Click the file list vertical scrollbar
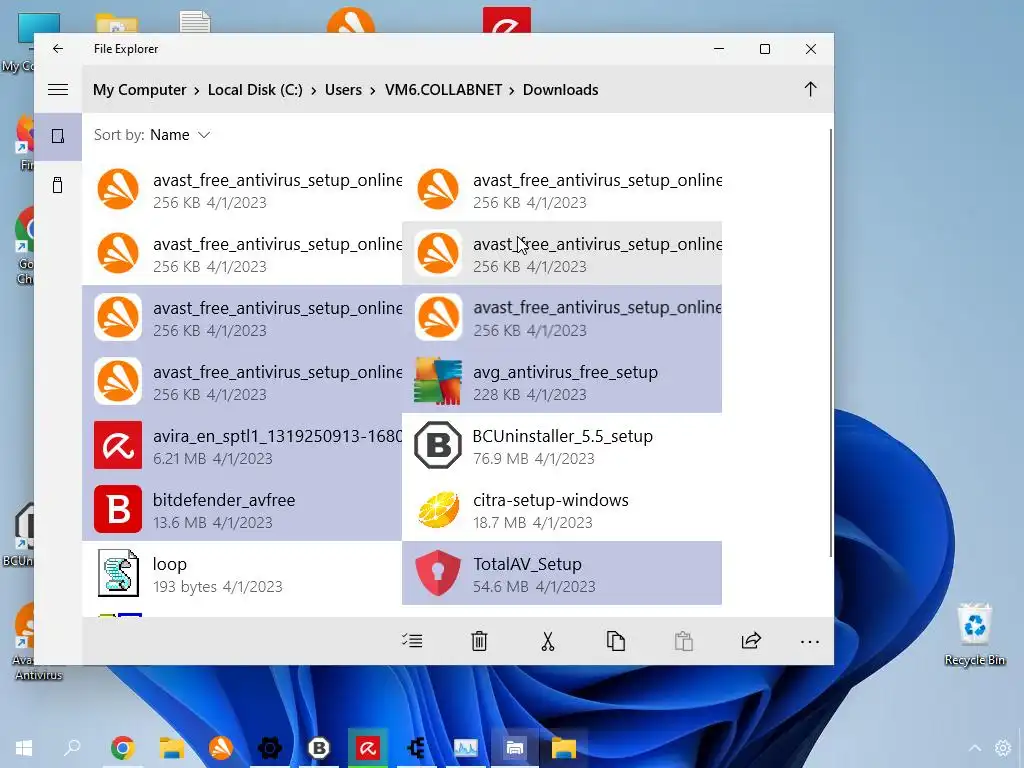This screenshot has width=1024, height=768. click(831, 343)
